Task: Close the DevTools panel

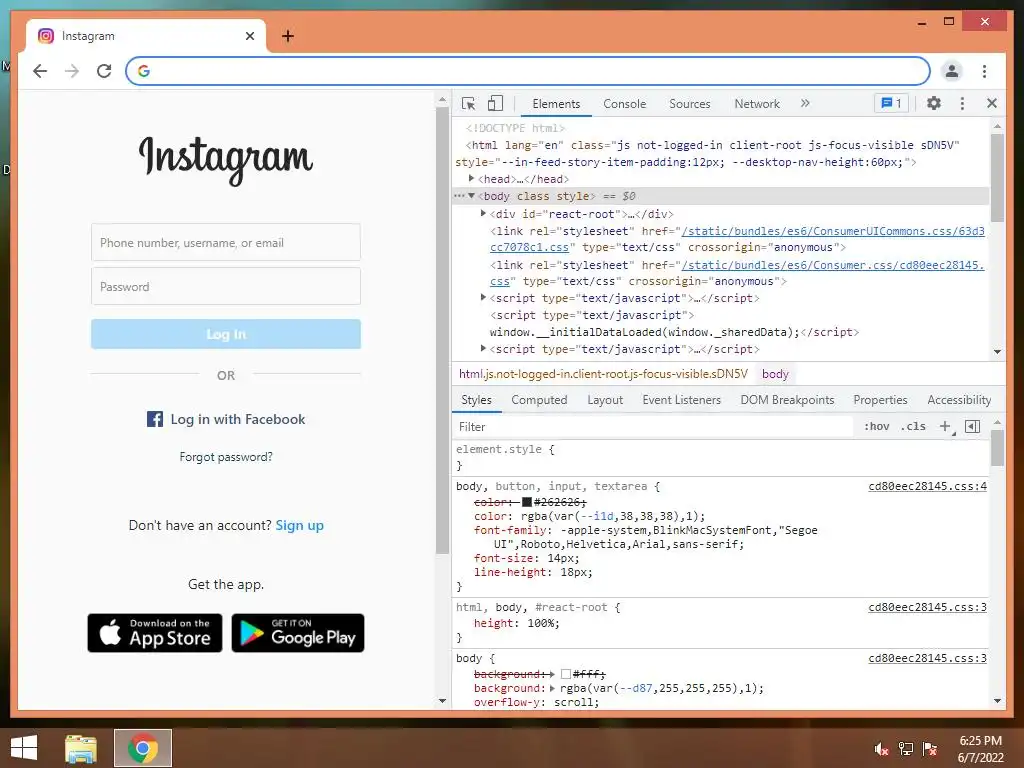Action: point(991,103)
